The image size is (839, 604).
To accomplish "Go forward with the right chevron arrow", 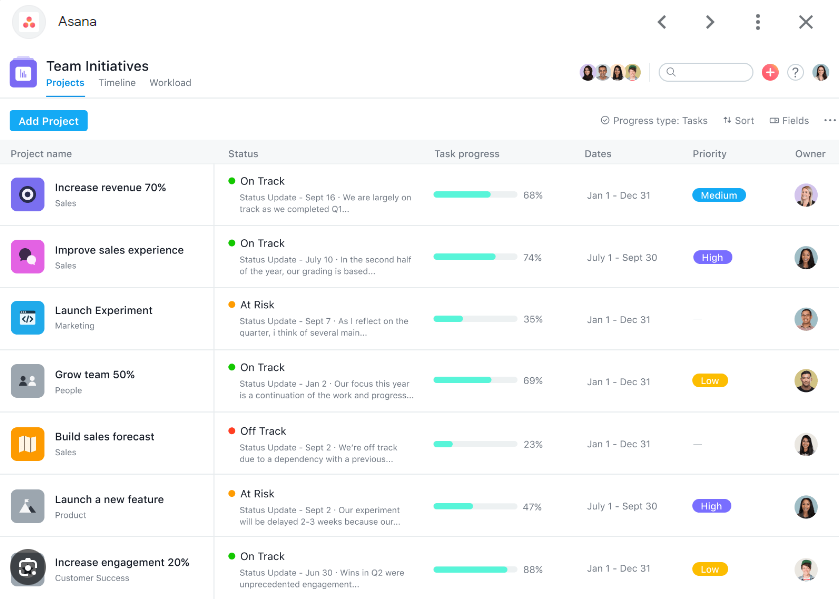I will click(710, 22).
